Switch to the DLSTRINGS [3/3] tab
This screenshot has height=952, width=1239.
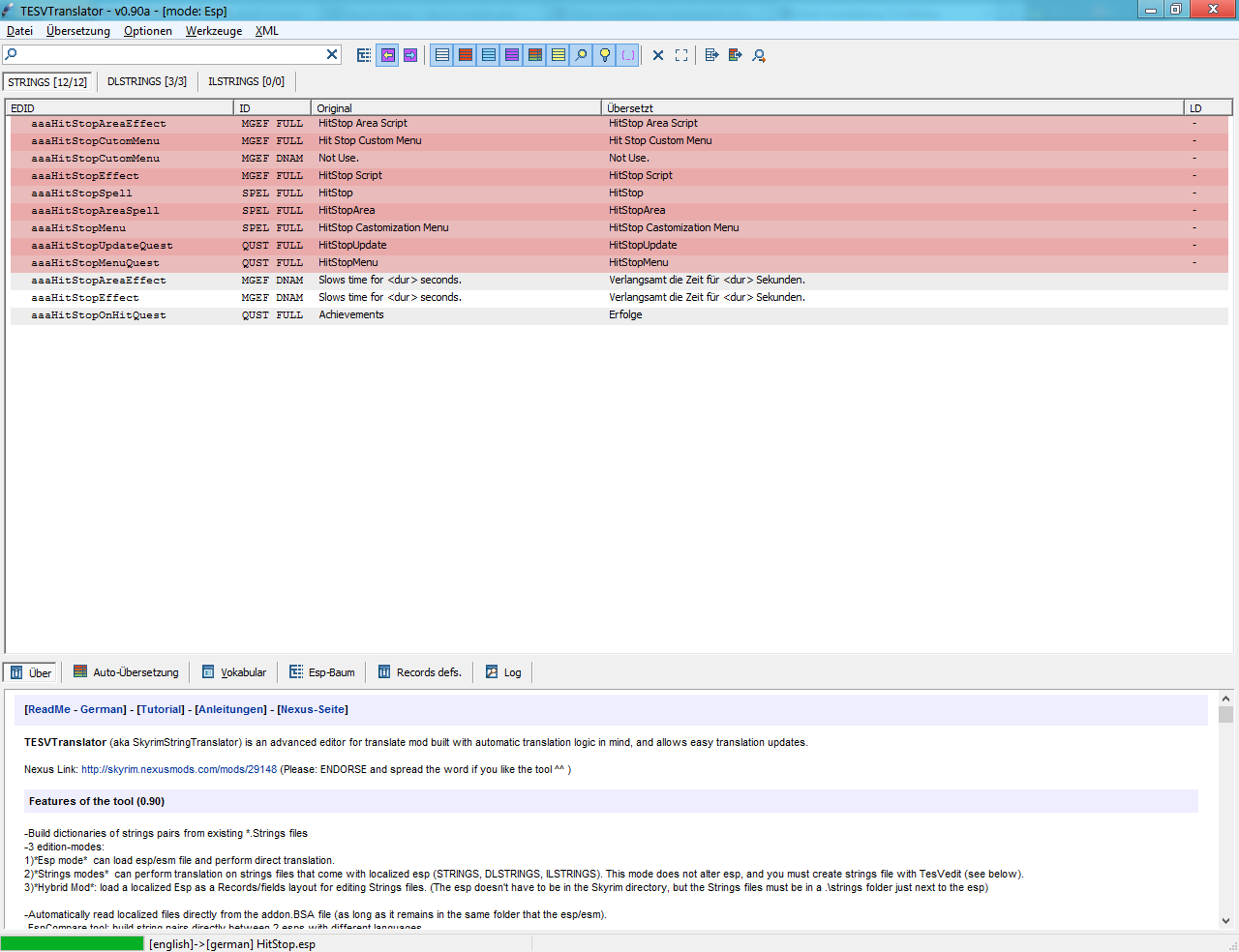[147, 82]
